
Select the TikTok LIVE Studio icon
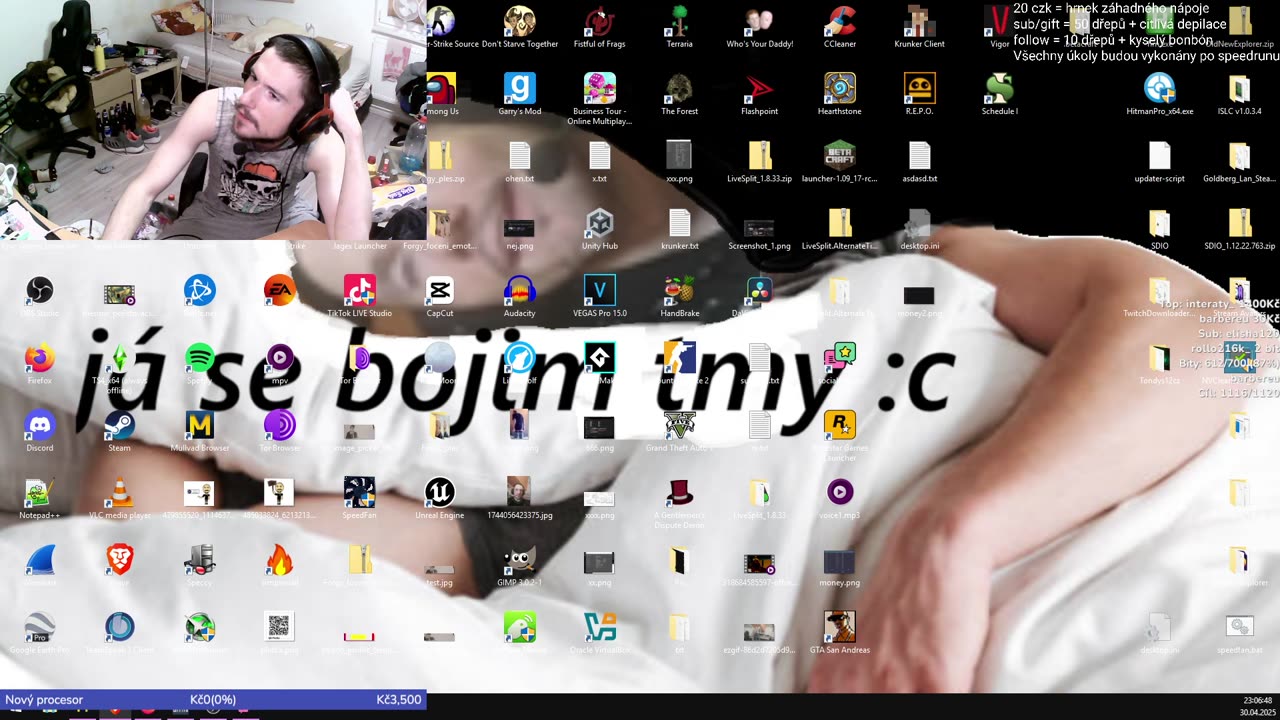[360, 296]
